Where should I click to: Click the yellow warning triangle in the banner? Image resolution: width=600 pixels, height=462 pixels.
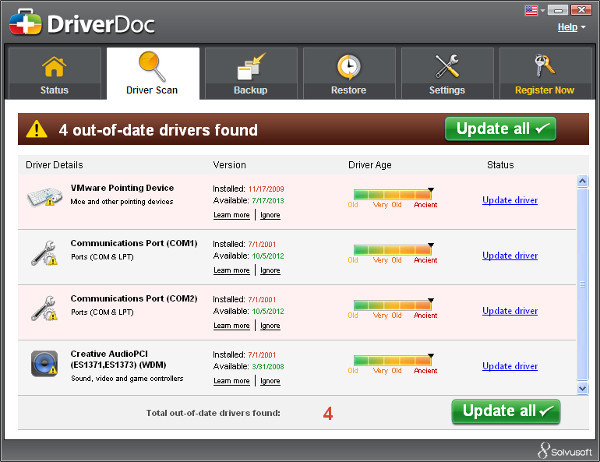[x=37, y=129]
